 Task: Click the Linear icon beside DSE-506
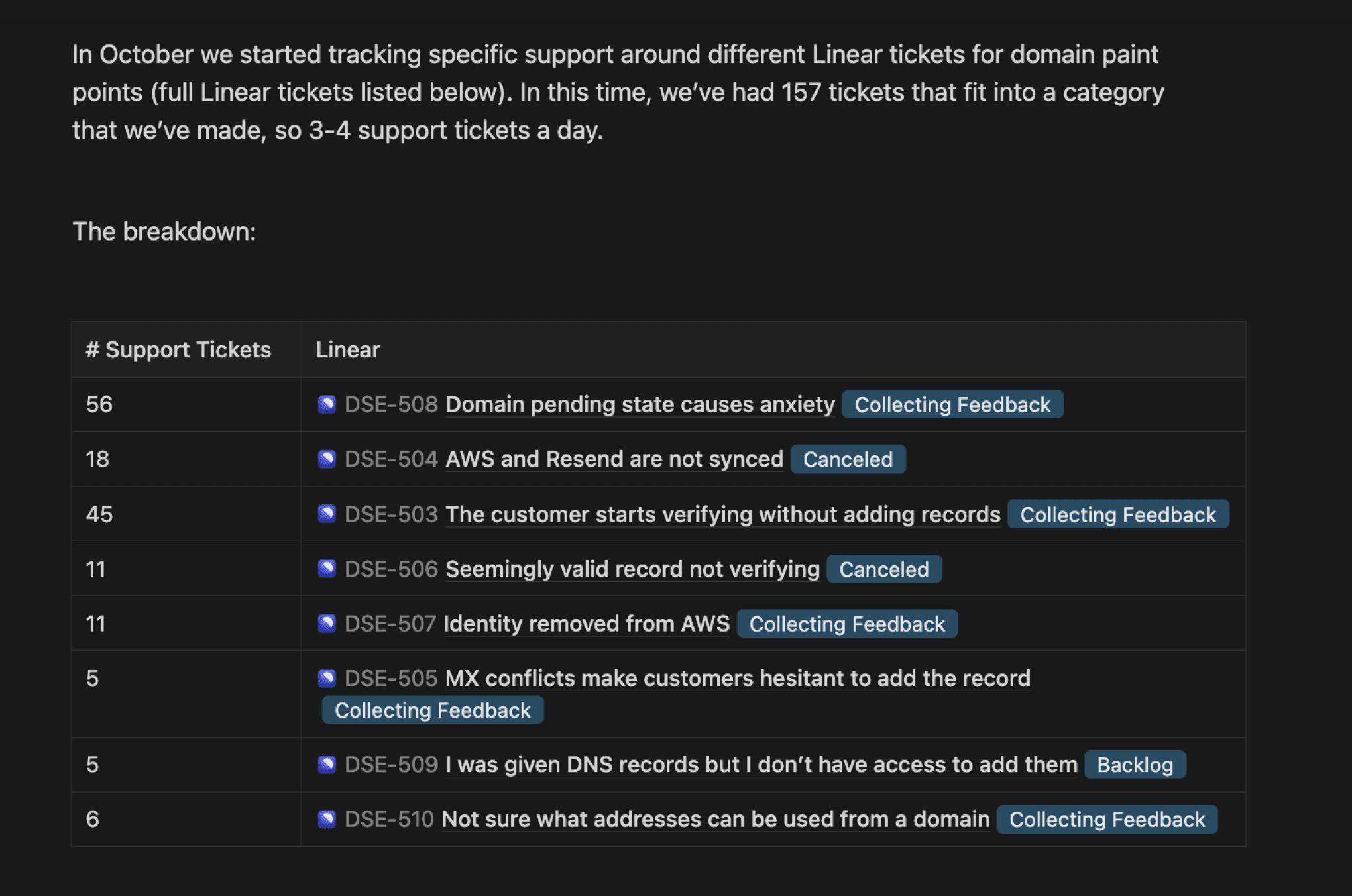(x=327, y=569)
